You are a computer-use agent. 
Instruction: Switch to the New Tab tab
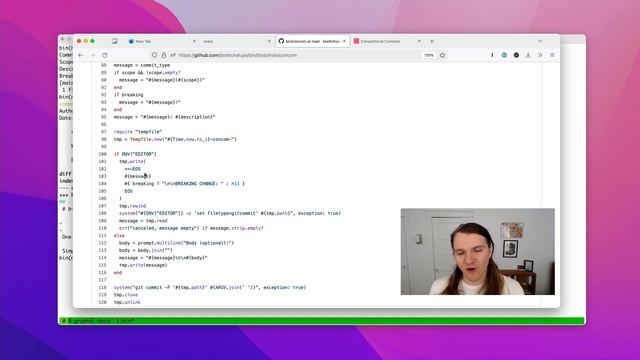(161, 41)
